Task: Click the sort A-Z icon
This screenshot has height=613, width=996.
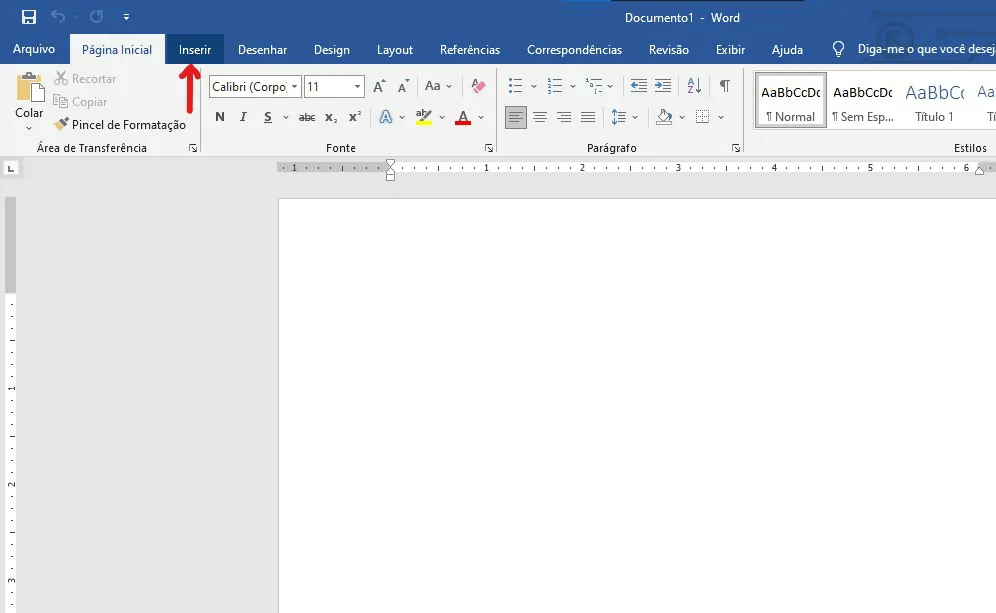Action: [x=694, y=86]
